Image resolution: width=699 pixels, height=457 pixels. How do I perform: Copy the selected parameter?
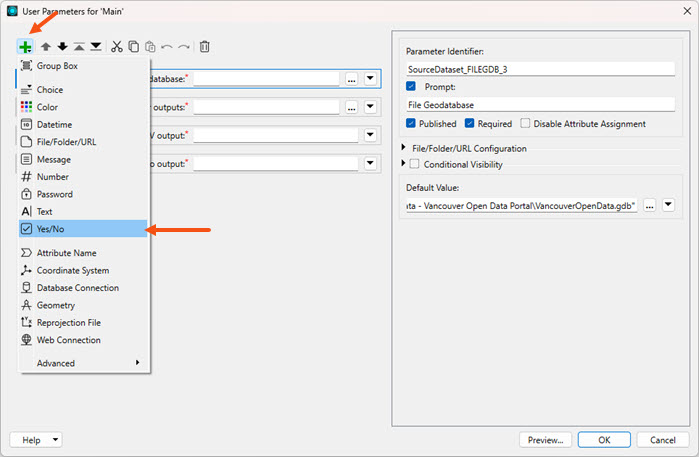(133, 46)
